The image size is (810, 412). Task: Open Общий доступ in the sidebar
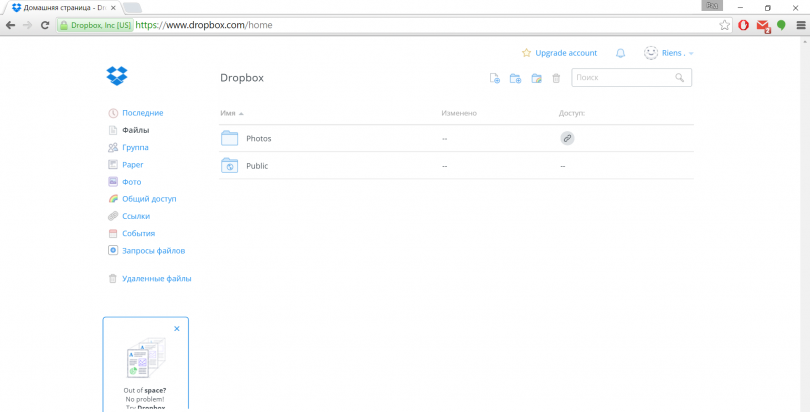tap(149, 199)
